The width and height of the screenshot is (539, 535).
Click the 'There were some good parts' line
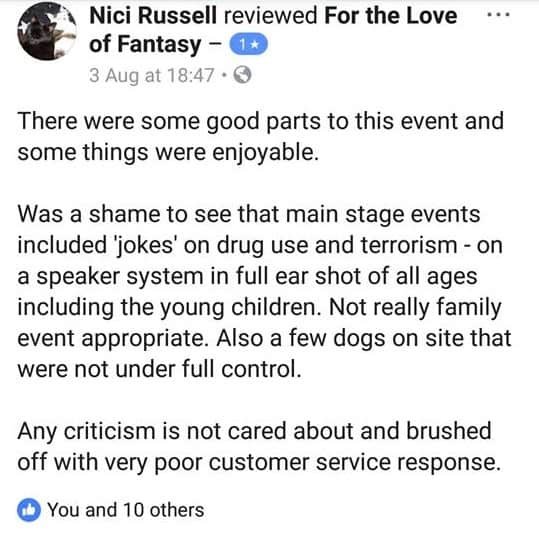pos(261,121)
